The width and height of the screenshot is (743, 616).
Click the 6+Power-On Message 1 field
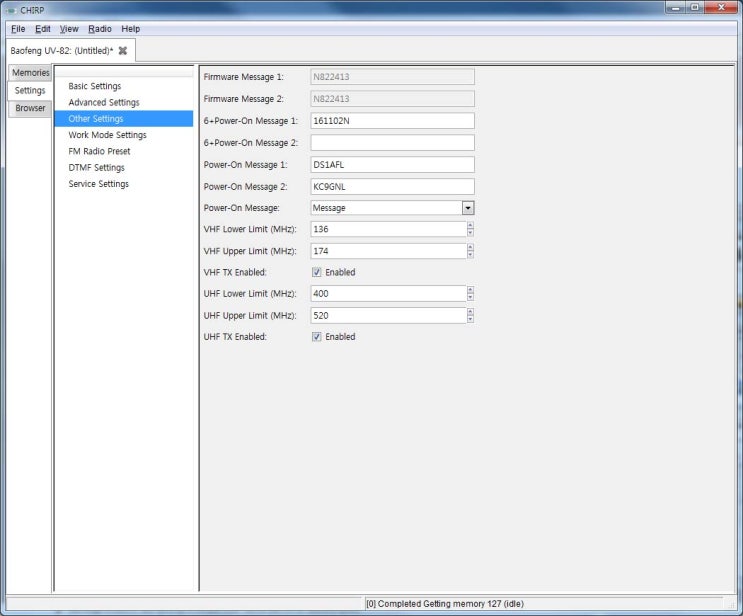click(x=392, y=121)
